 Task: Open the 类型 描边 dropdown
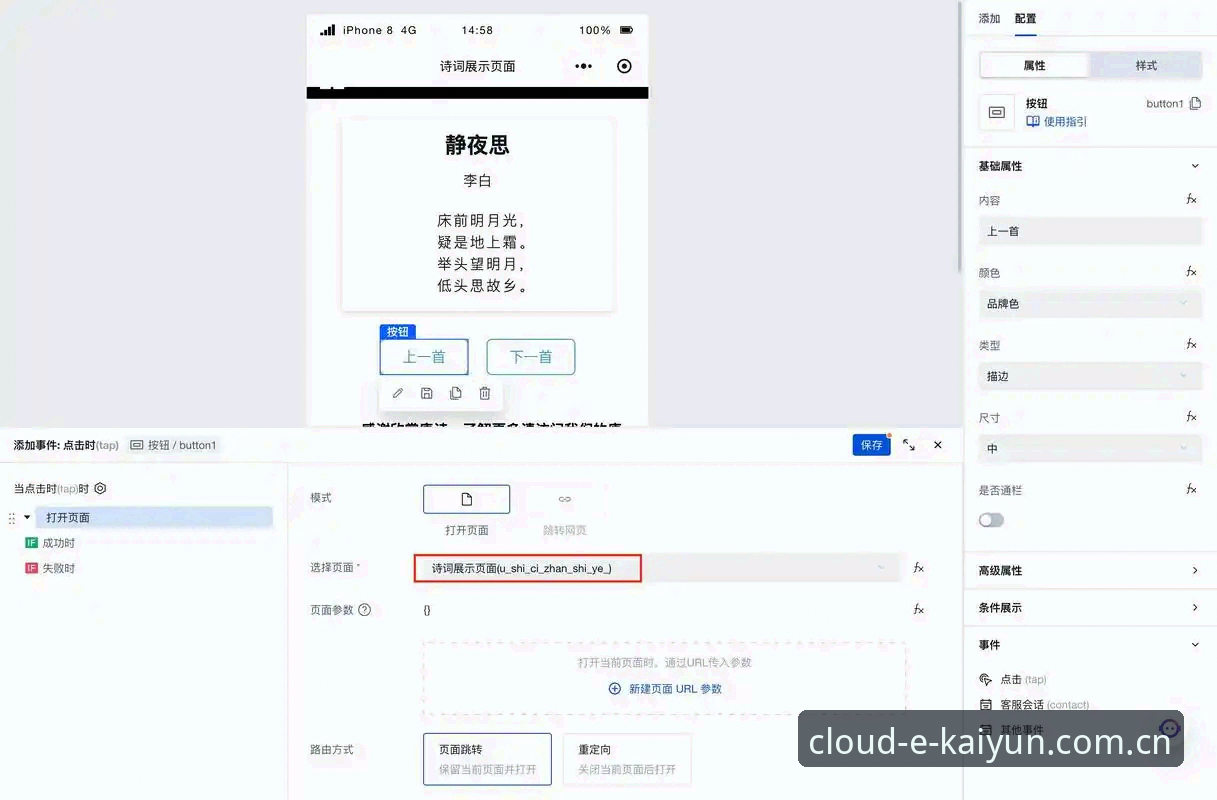1090,376
